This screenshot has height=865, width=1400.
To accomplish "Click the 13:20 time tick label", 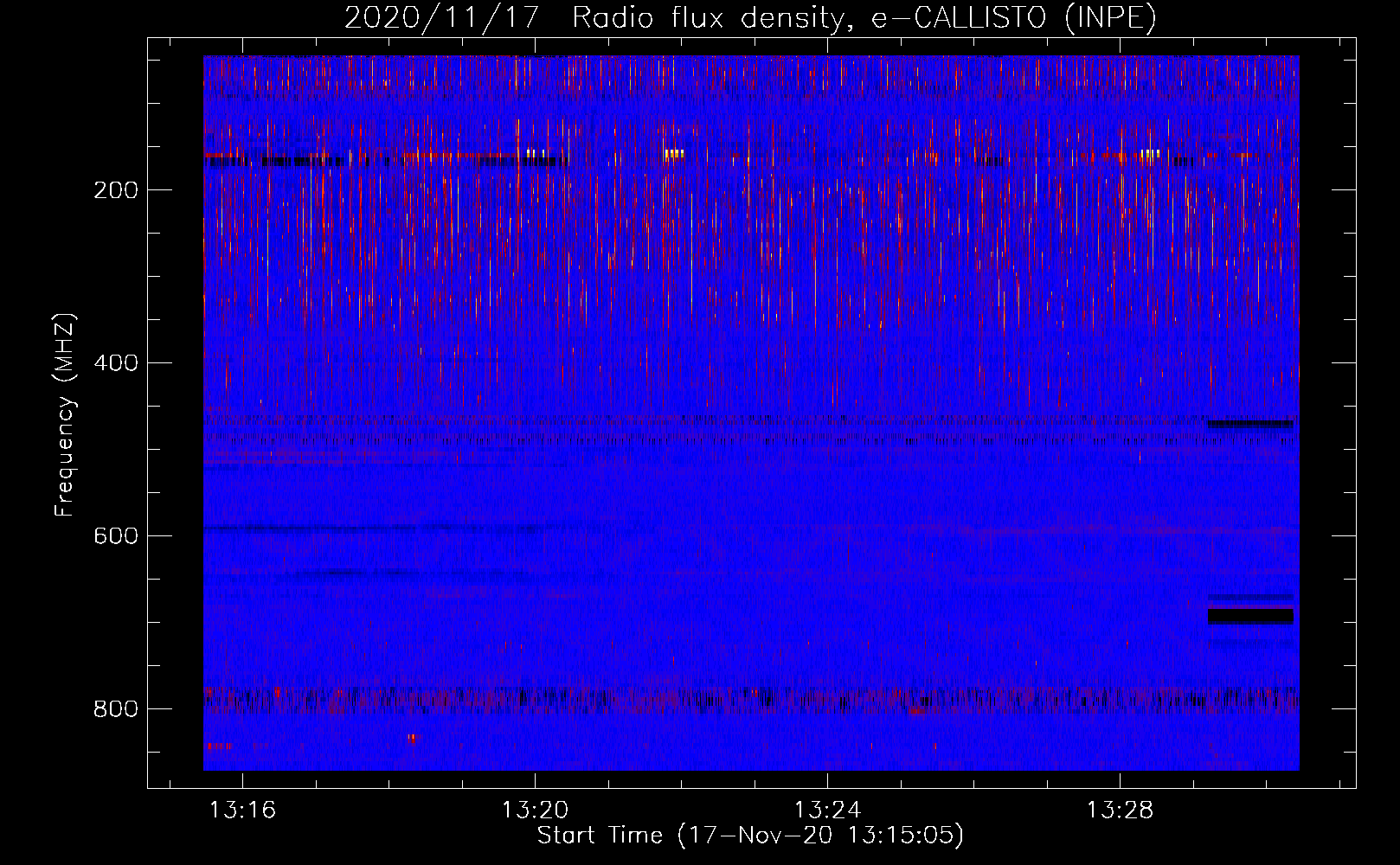I will [x=535, y=811].
